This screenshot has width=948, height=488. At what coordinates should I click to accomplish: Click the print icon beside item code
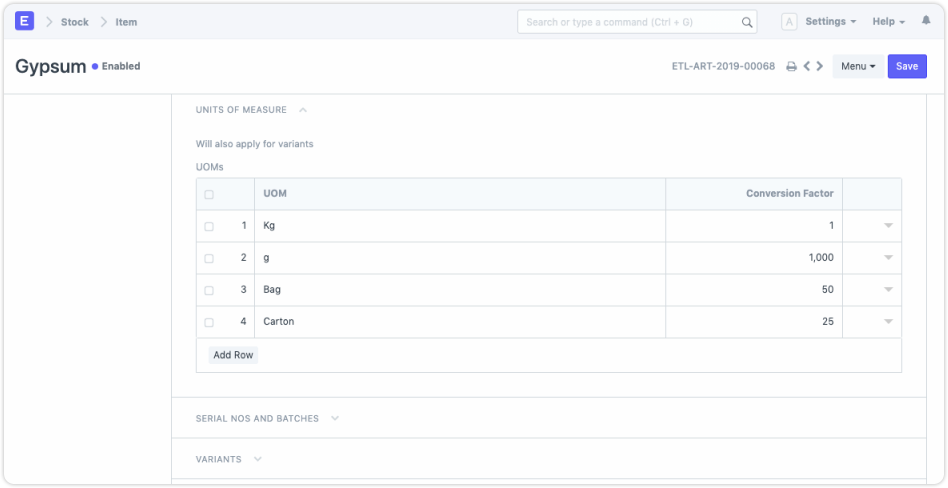point(791,67)
